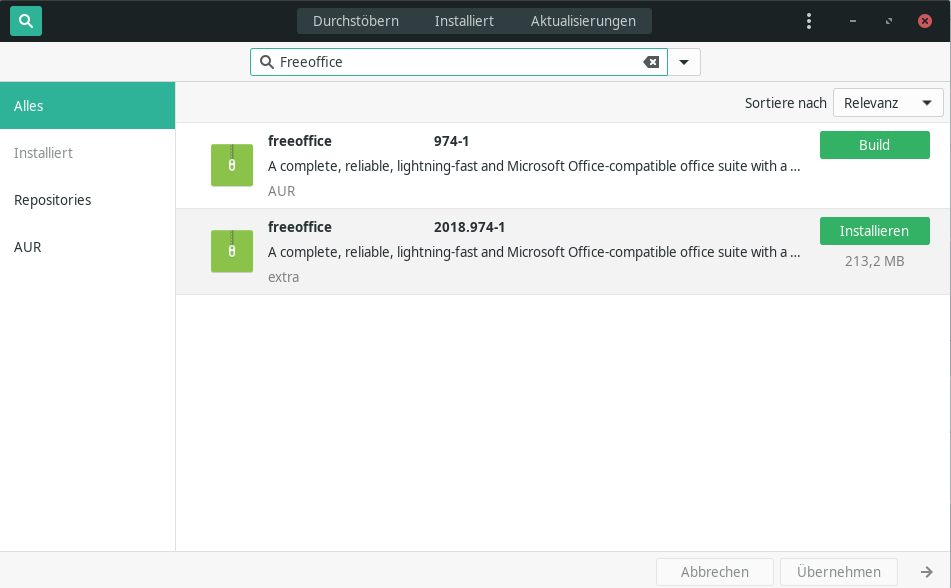Open the Aktualisierungen tab
Viewport: 951px width, 588px height.
click(x=583, y=21)
